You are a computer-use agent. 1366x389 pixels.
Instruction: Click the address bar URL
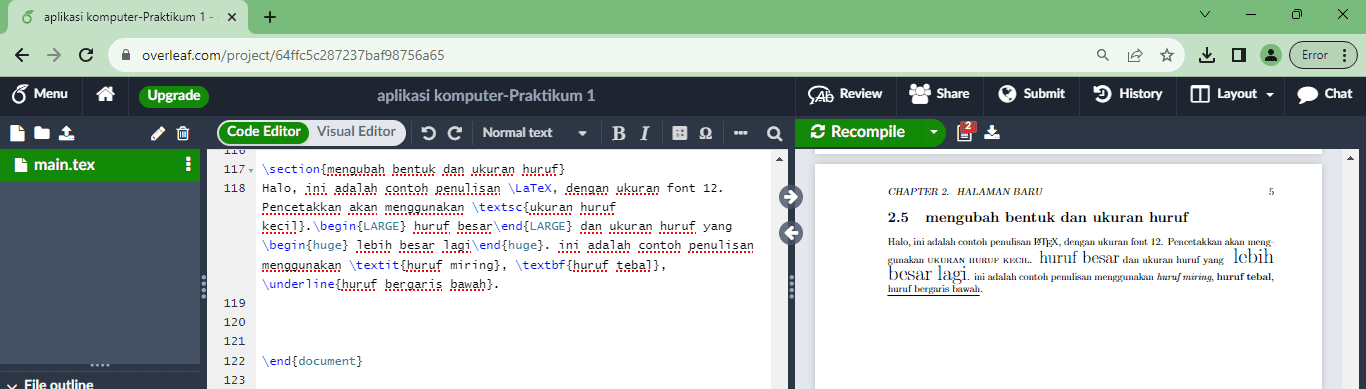pyautogui.click(x=293, y=56)
